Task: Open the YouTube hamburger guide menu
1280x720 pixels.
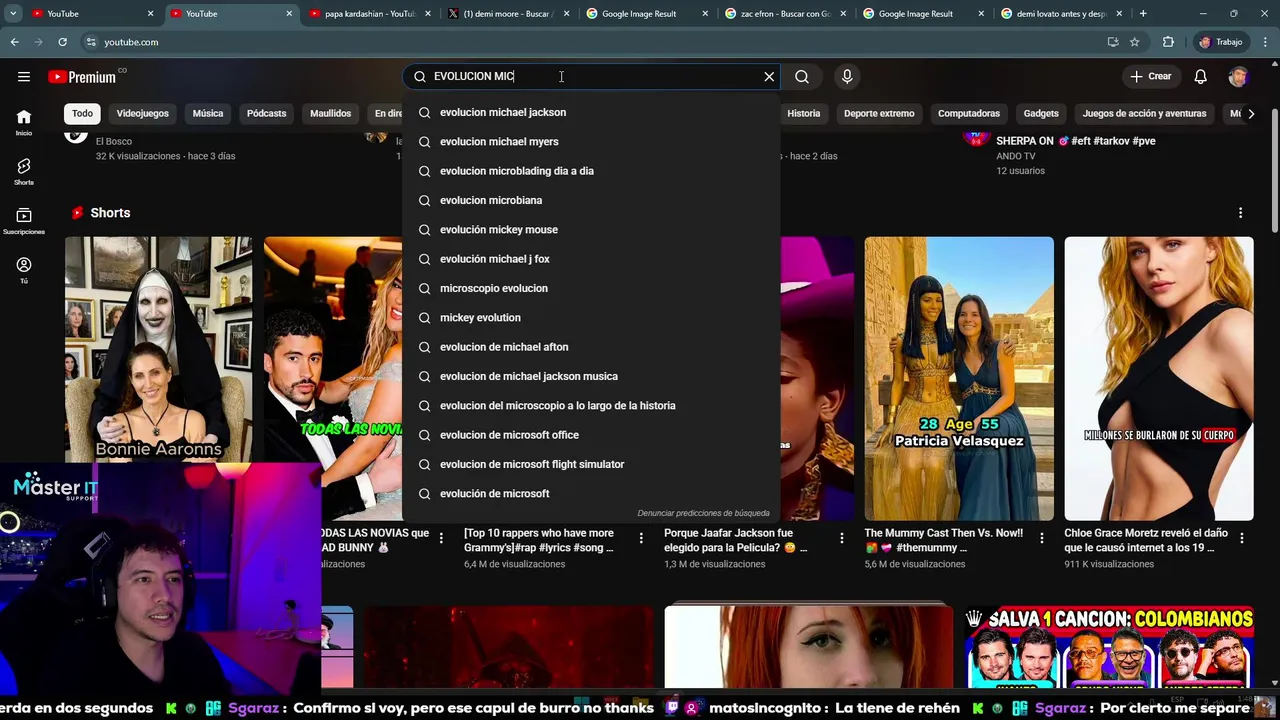Action: (23, 77)
